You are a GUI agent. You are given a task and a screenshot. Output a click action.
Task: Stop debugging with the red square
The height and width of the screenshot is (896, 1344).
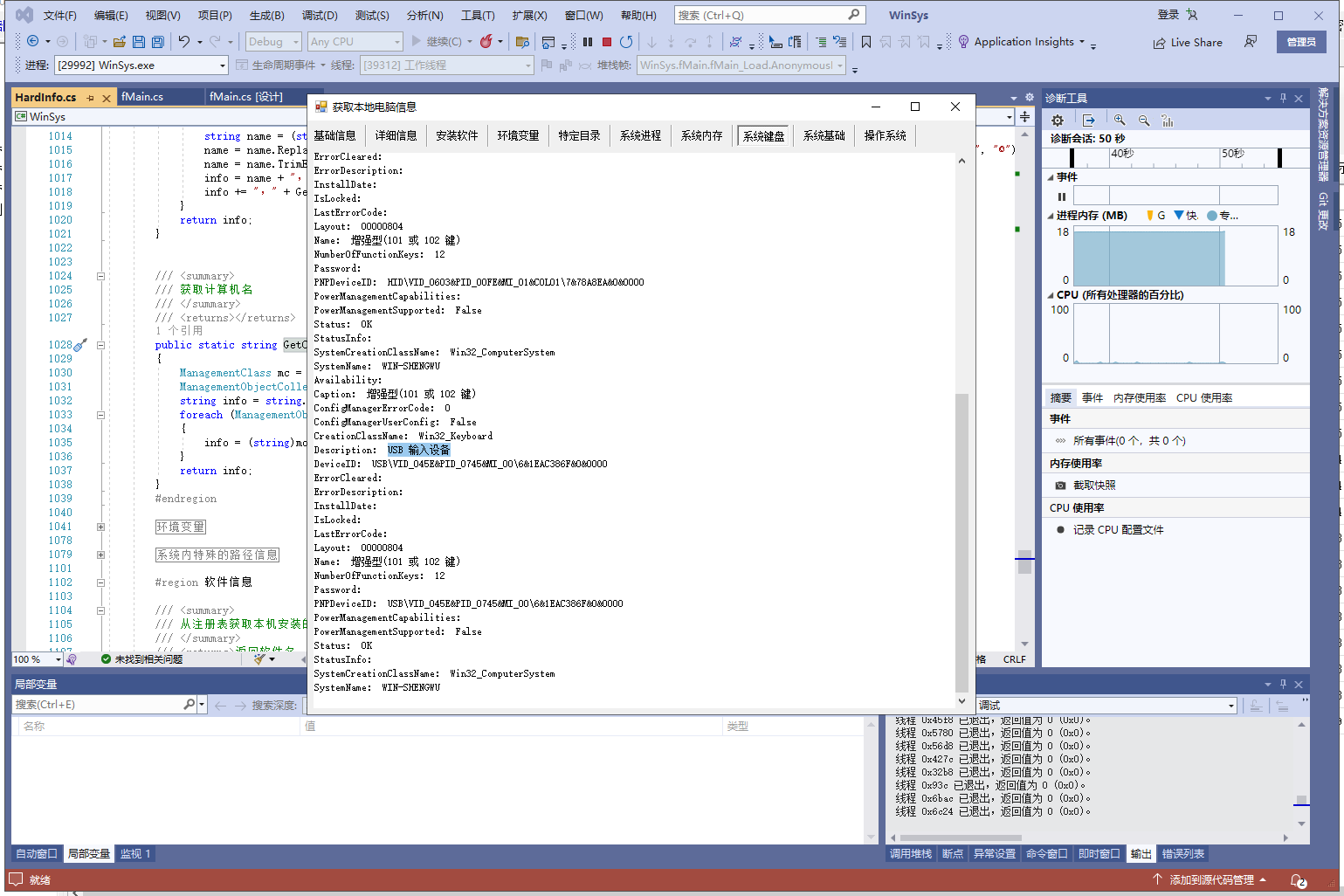pyautogui.click(x=607, y=41)
